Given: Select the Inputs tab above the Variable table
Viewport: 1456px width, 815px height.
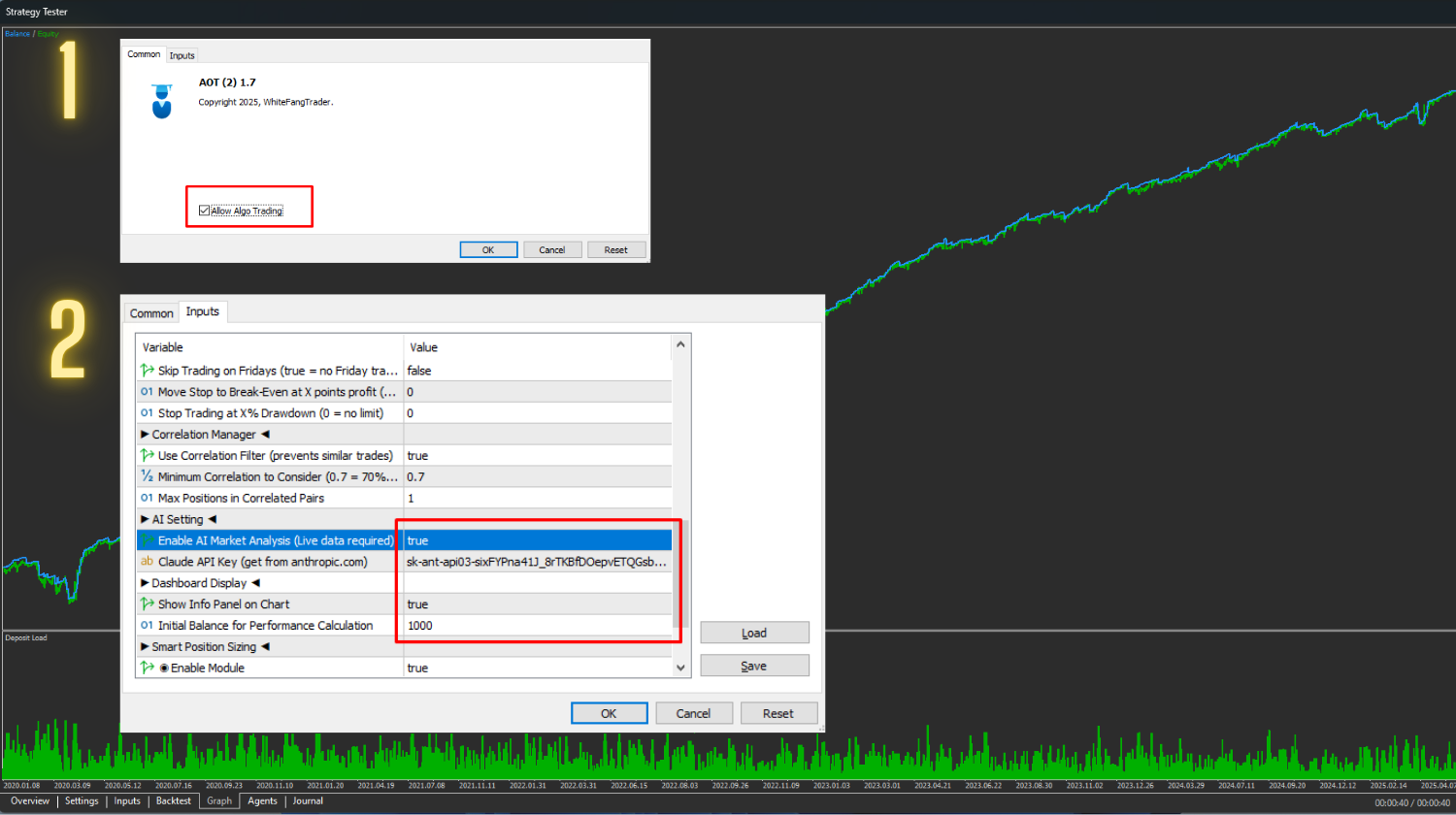Looking at the screenshot, I should pos(203,311).
